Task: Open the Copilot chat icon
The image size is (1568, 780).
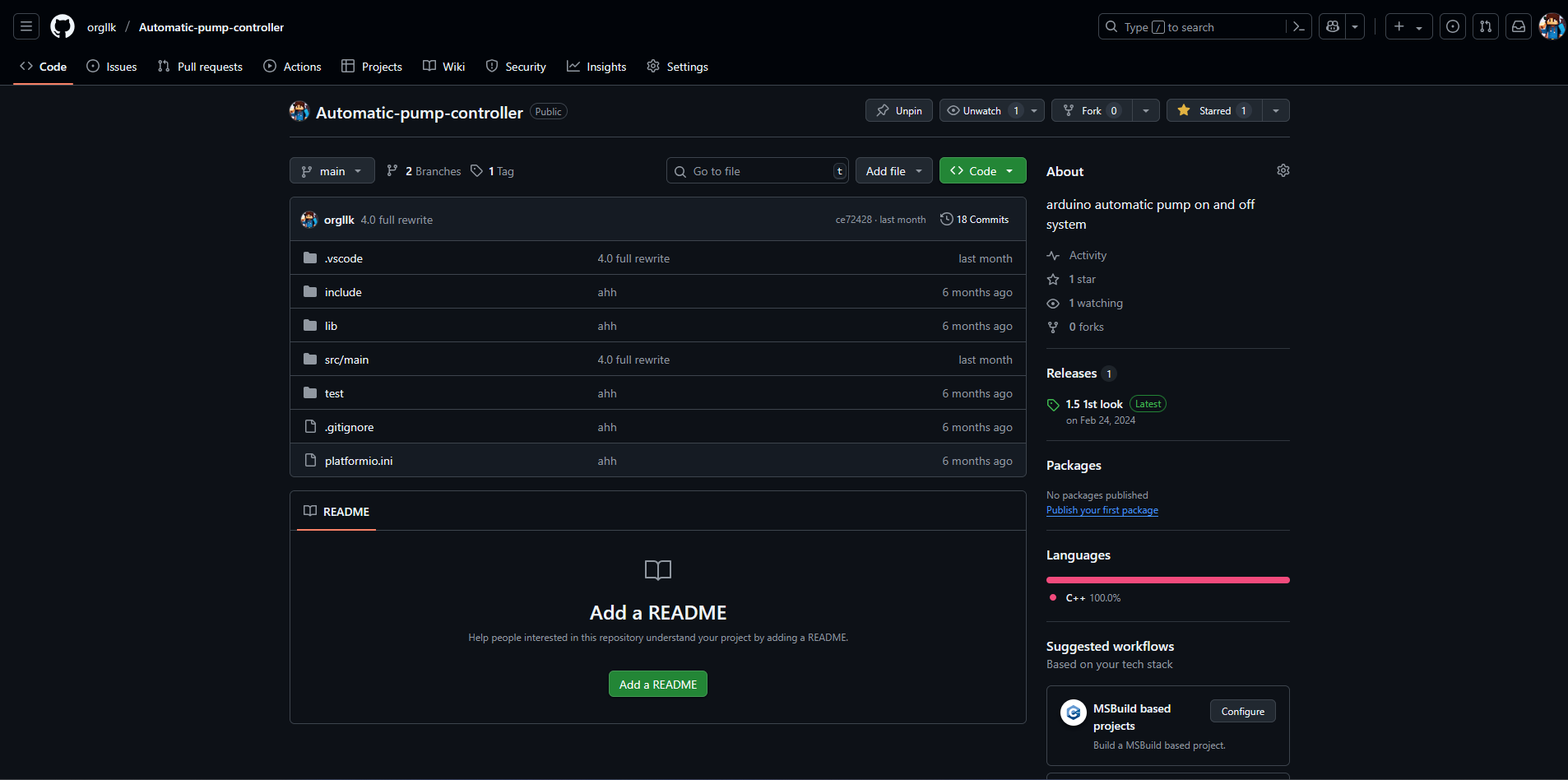Action: click(1333, 26)
